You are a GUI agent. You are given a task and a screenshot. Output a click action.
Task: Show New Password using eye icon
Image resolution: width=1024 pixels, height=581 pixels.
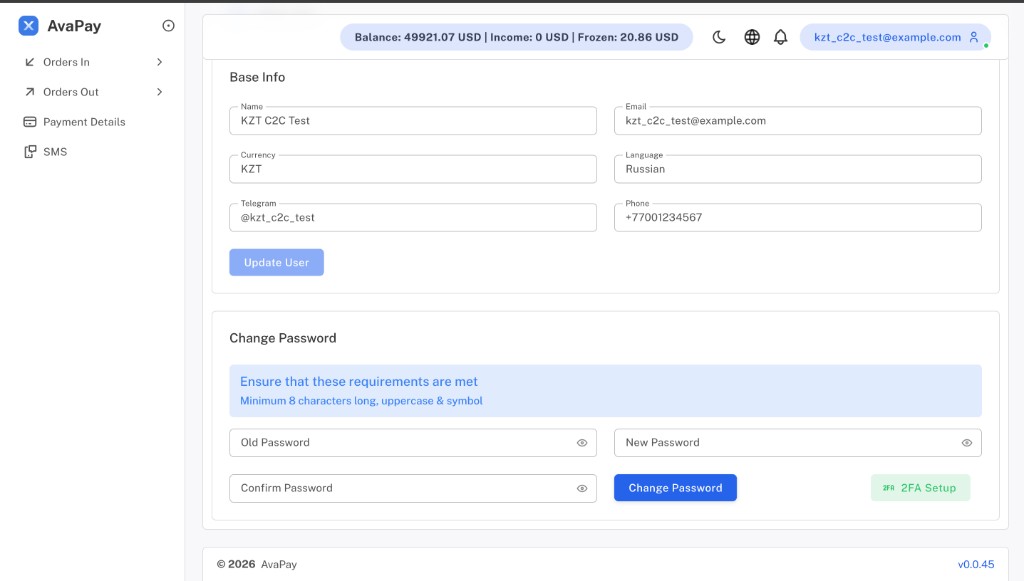click(967, 443)
